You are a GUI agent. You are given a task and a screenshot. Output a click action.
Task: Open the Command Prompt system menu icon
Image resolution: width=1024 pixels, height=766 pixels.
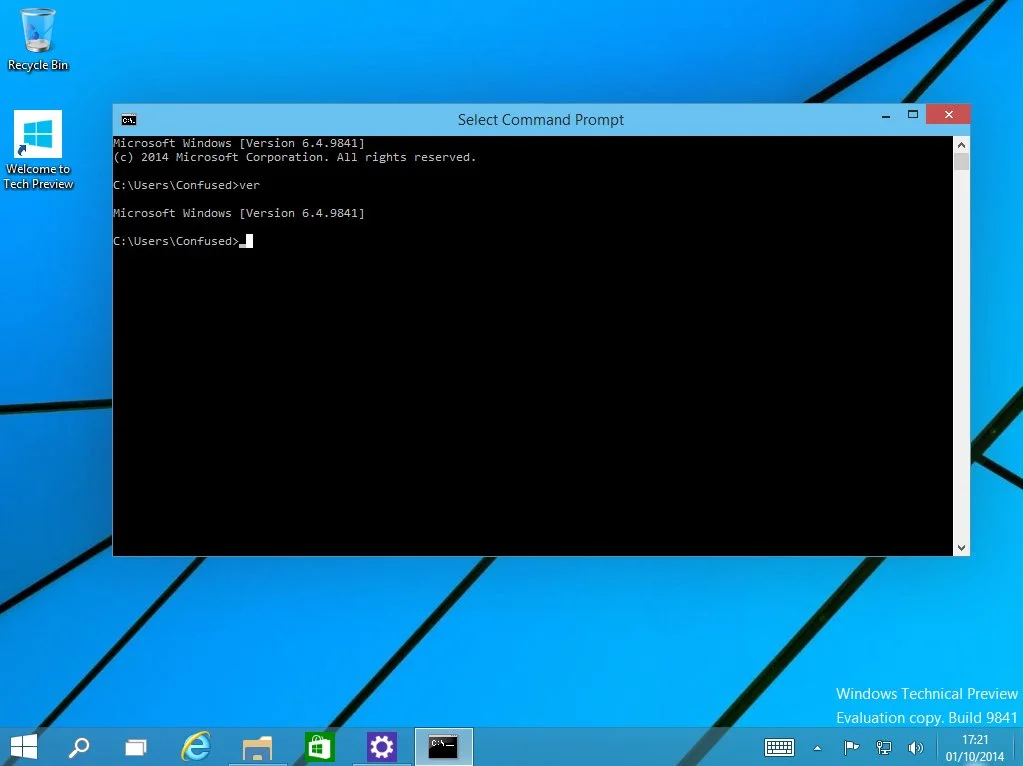pos(129,120)
